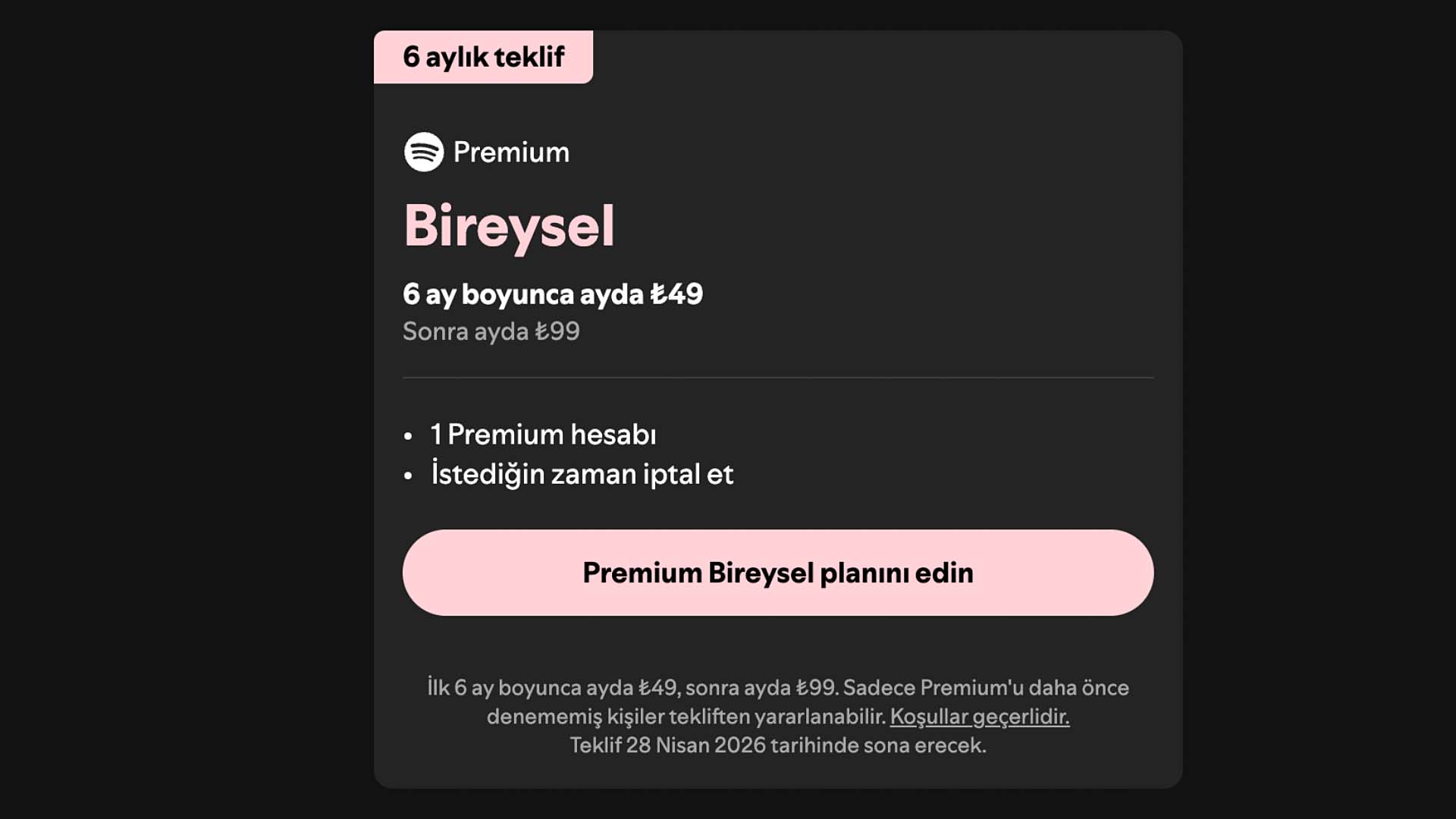Image resolution: width=1456 pixels, height=819 pixels.
Task: Click the İstediğin zaman iptal et item
Action: 582,474
